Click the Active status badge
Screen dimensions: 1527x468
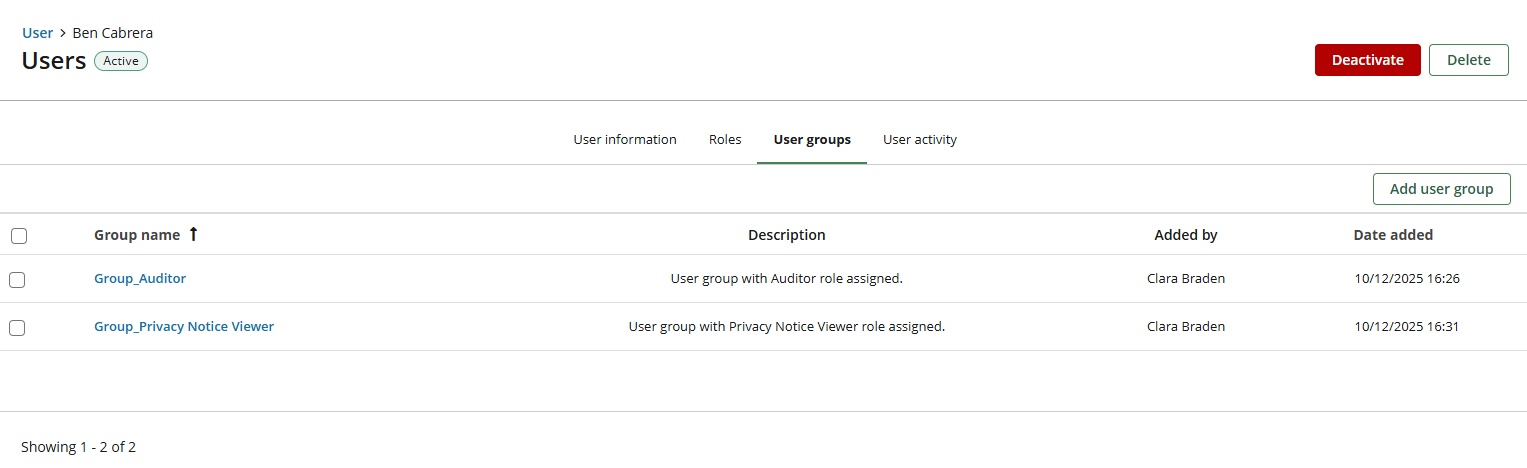tap(121, 61)
